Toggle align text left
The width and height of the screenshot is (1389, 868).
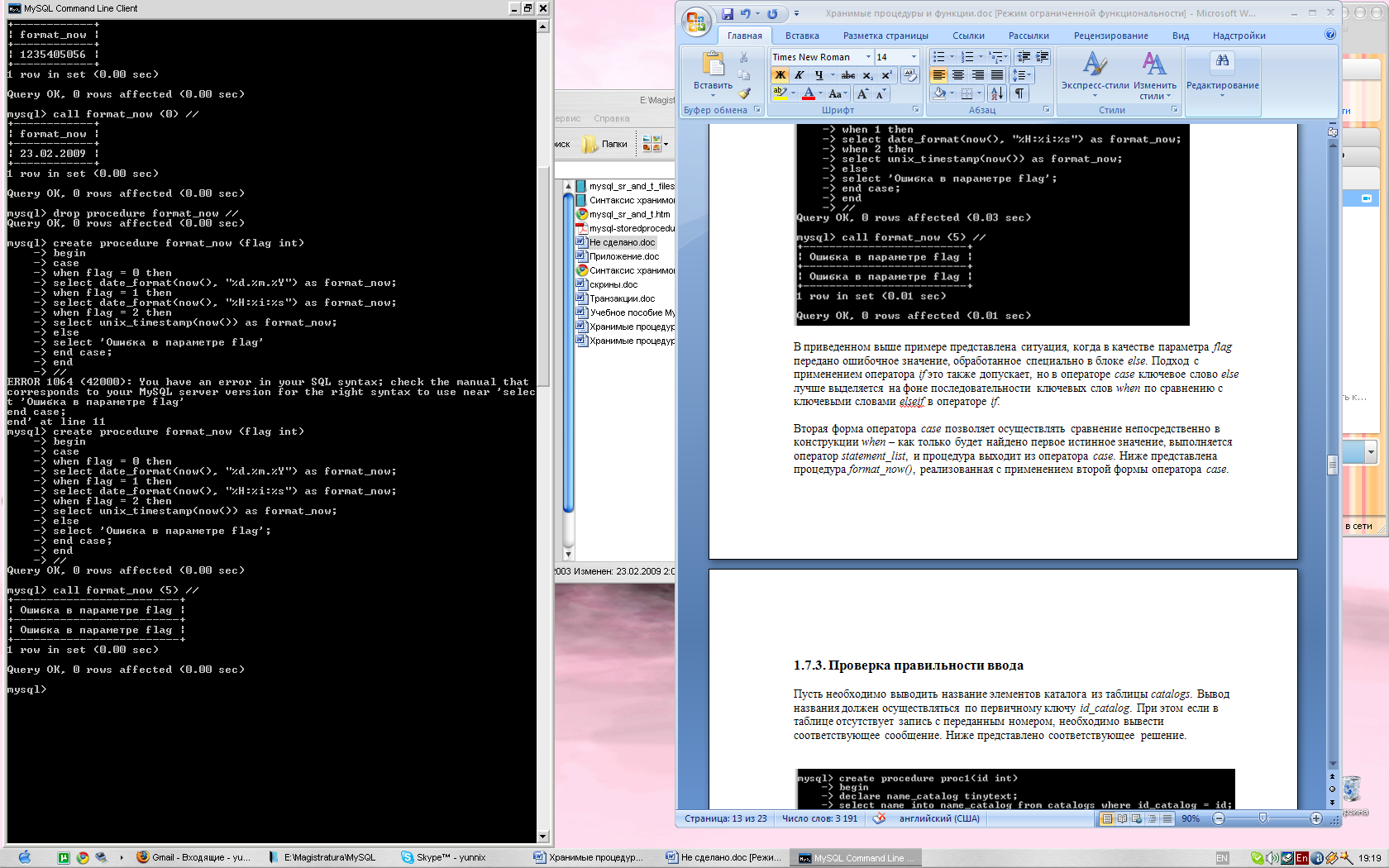[939, 75]
